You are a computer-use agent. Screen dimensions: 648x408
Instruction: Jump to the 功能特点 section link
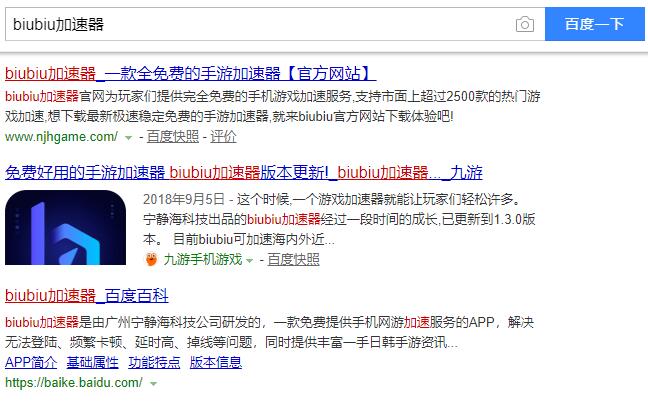click(x=154, y=363)
